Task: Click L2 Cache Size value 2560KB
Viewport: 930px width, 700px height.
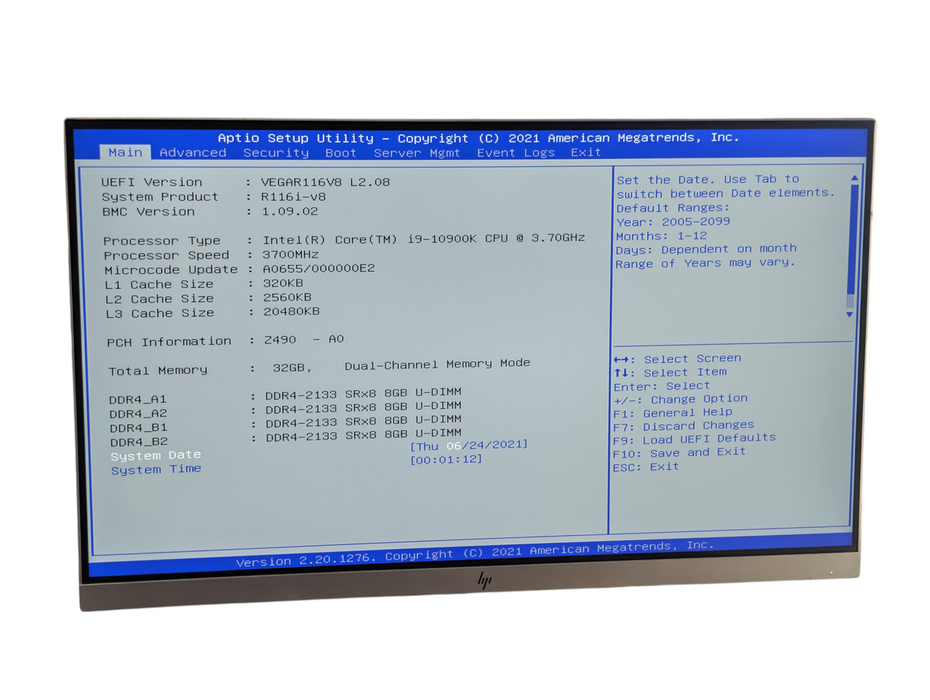Action: (288, 298)
